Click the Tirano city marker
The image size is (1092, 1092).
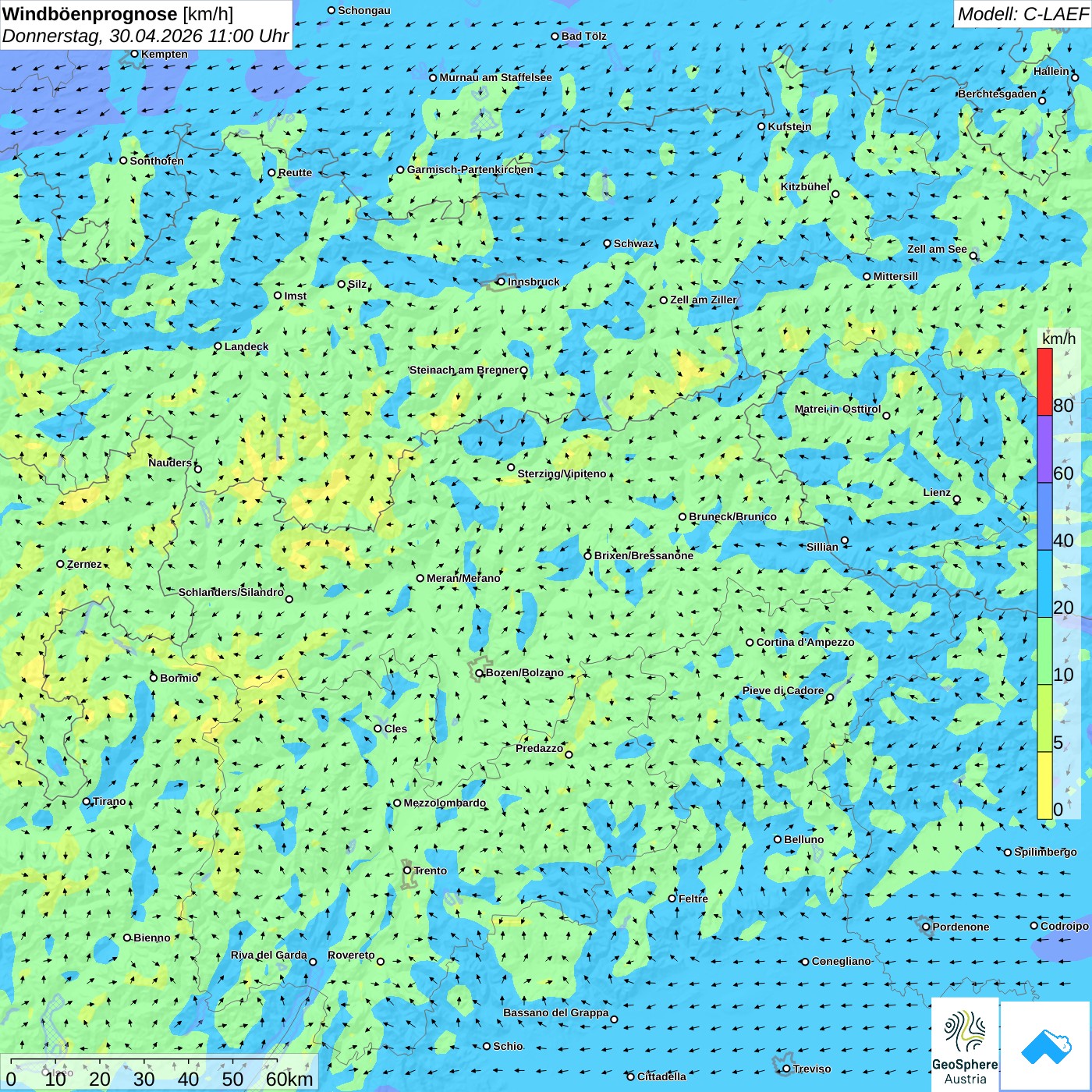pyautogui.click(x=87, y=801)
